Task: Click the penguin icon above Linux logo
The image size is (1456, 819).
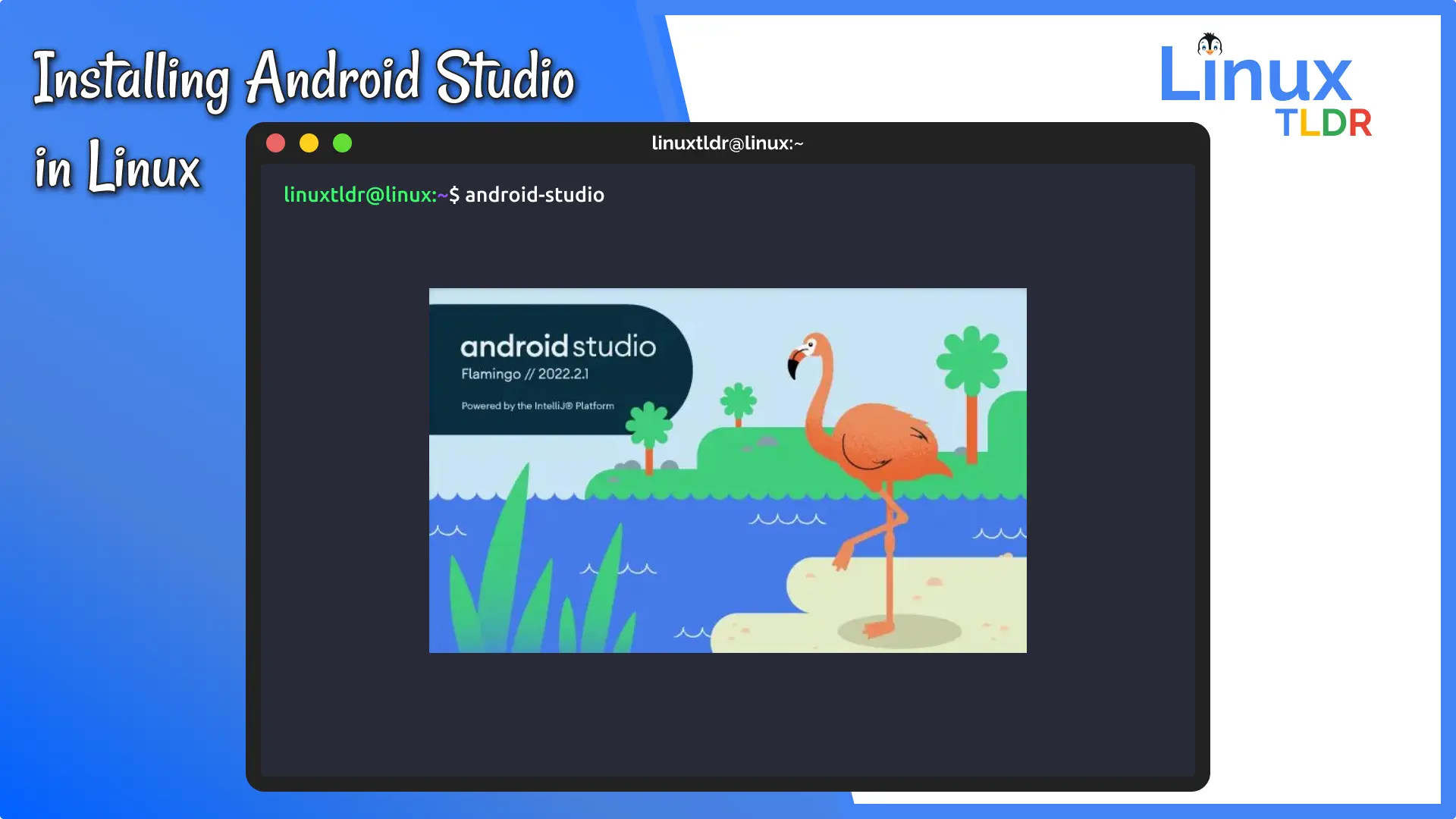Action: [x=1209, y=45]
